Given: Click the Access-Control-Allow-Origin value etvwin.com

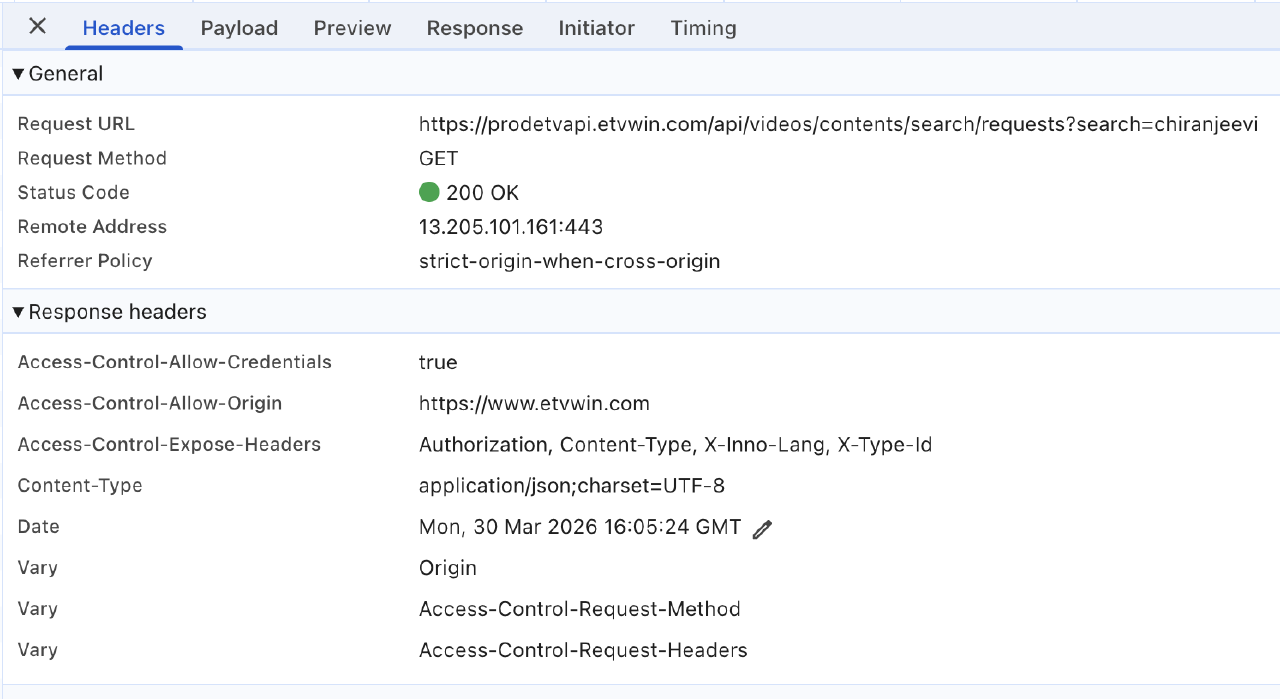Looking at the screenshot, I should tap(534, 403).
